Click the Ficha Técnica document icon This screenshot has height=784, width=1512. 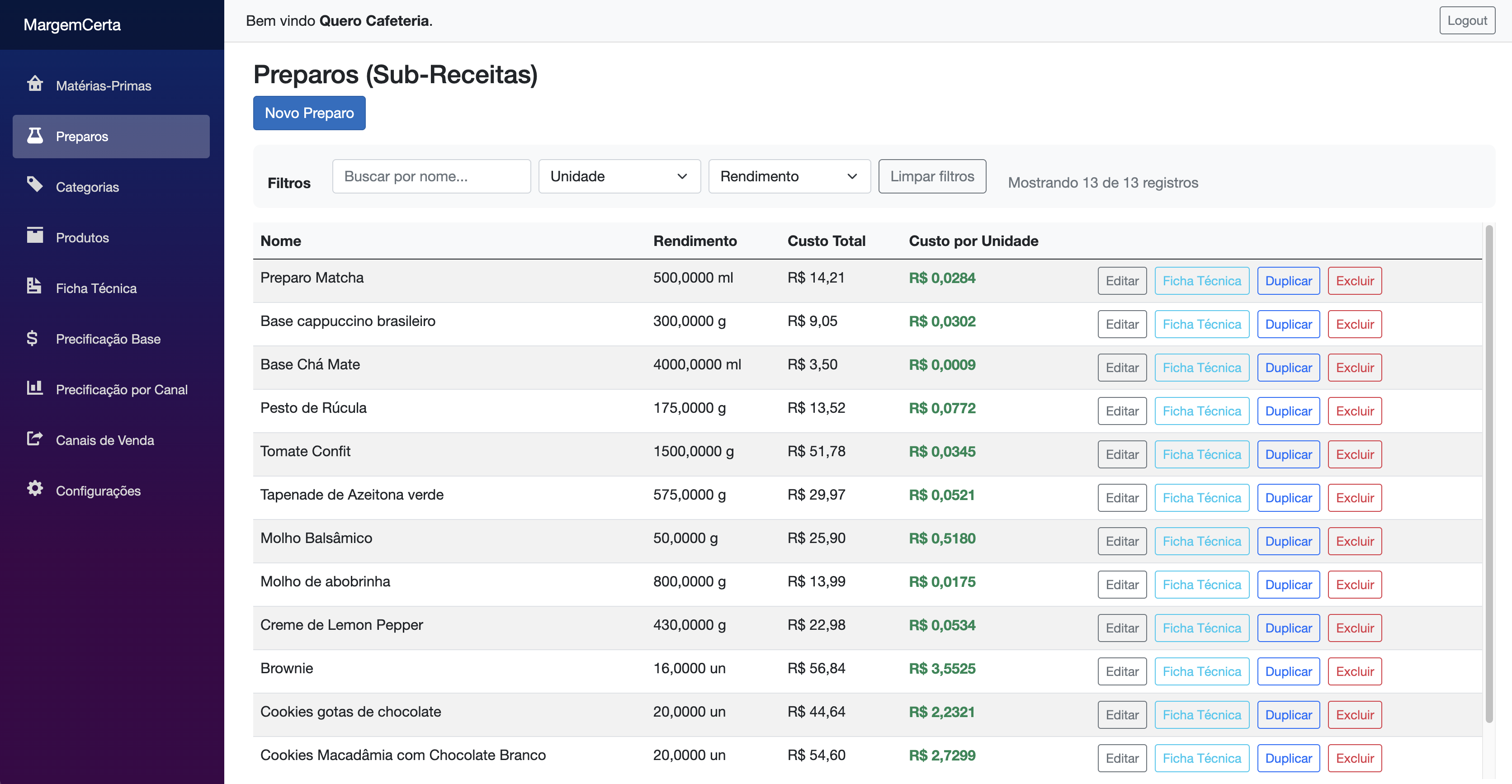34,286
